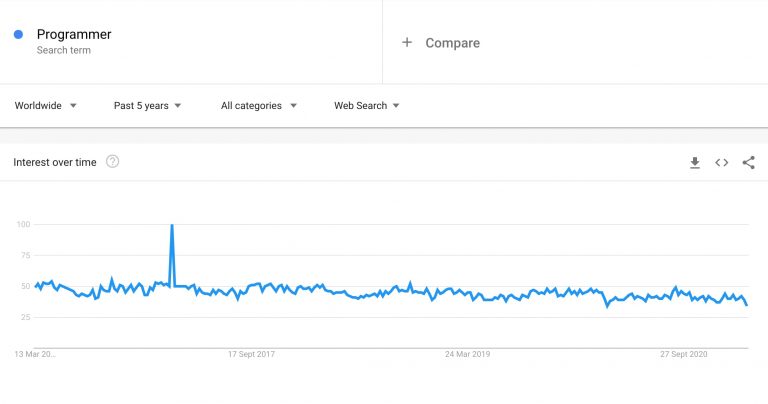Viewport: 768px width, 404px height.
Task: Open the Worldwide region dropdown
Action: click(45, 106)
